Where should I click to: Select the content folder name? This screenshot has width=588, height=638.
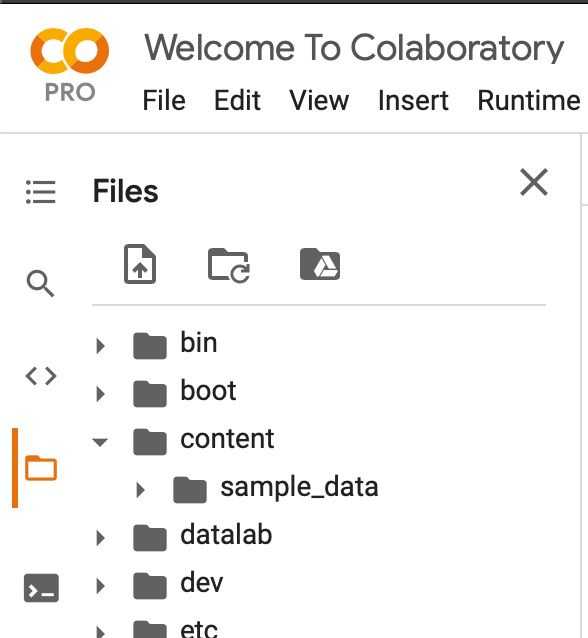point(227,439)
